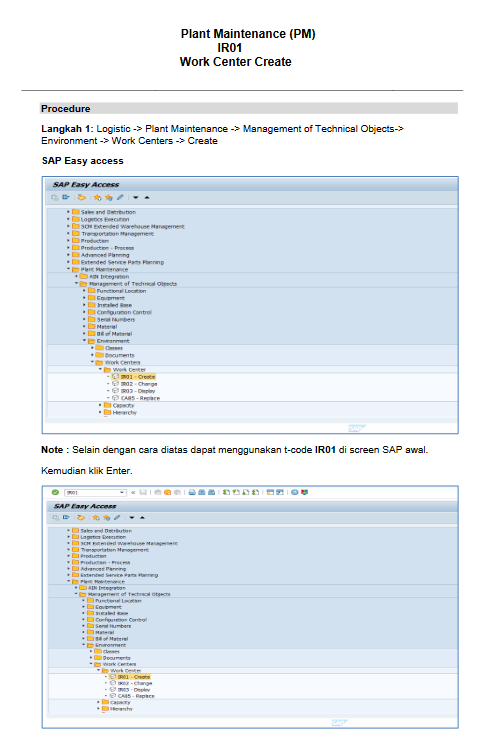
Task: Click the green Enter checkmark icon
Action: 55,492
